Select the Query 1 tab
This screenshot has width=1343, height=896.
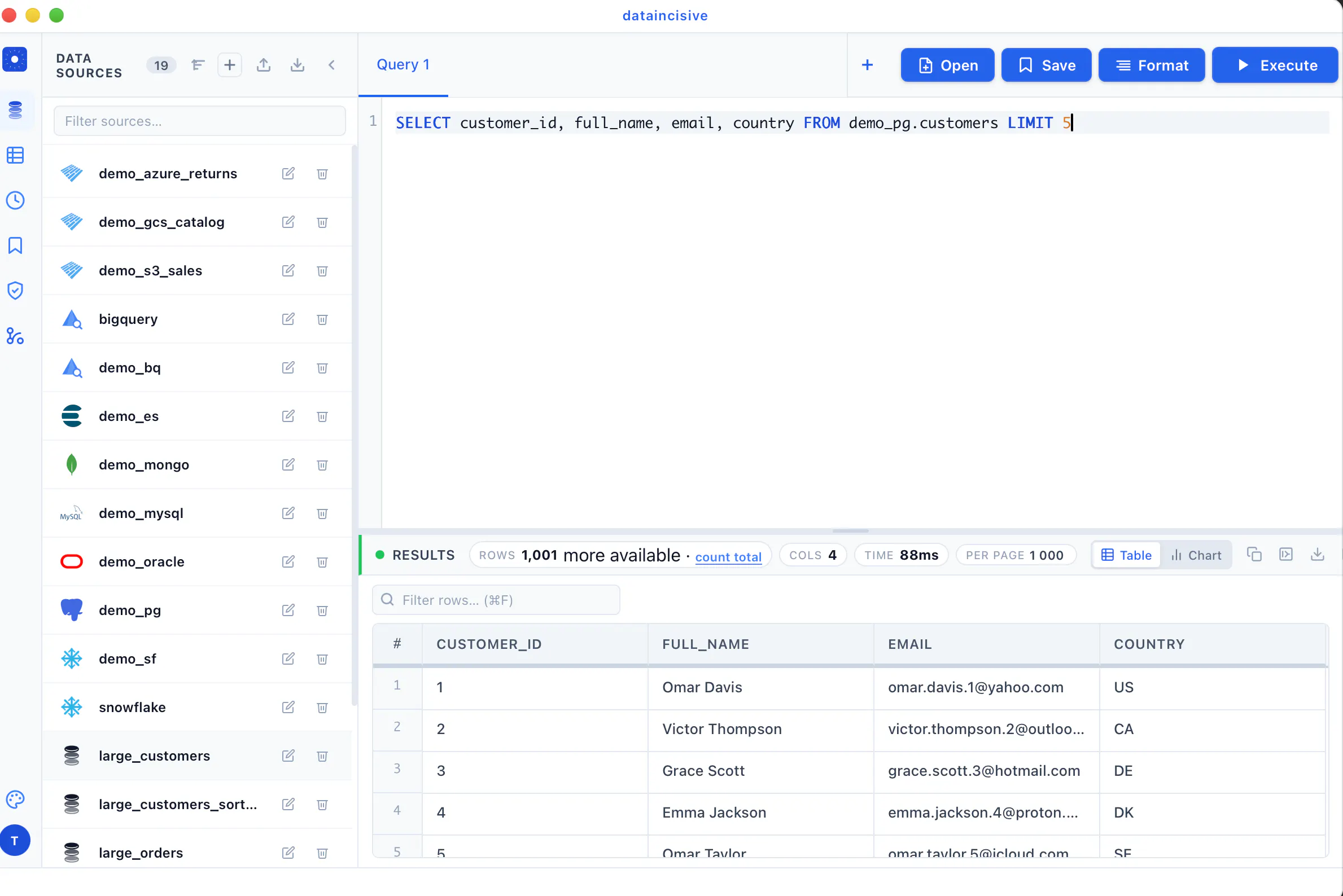tap(403, 64)
